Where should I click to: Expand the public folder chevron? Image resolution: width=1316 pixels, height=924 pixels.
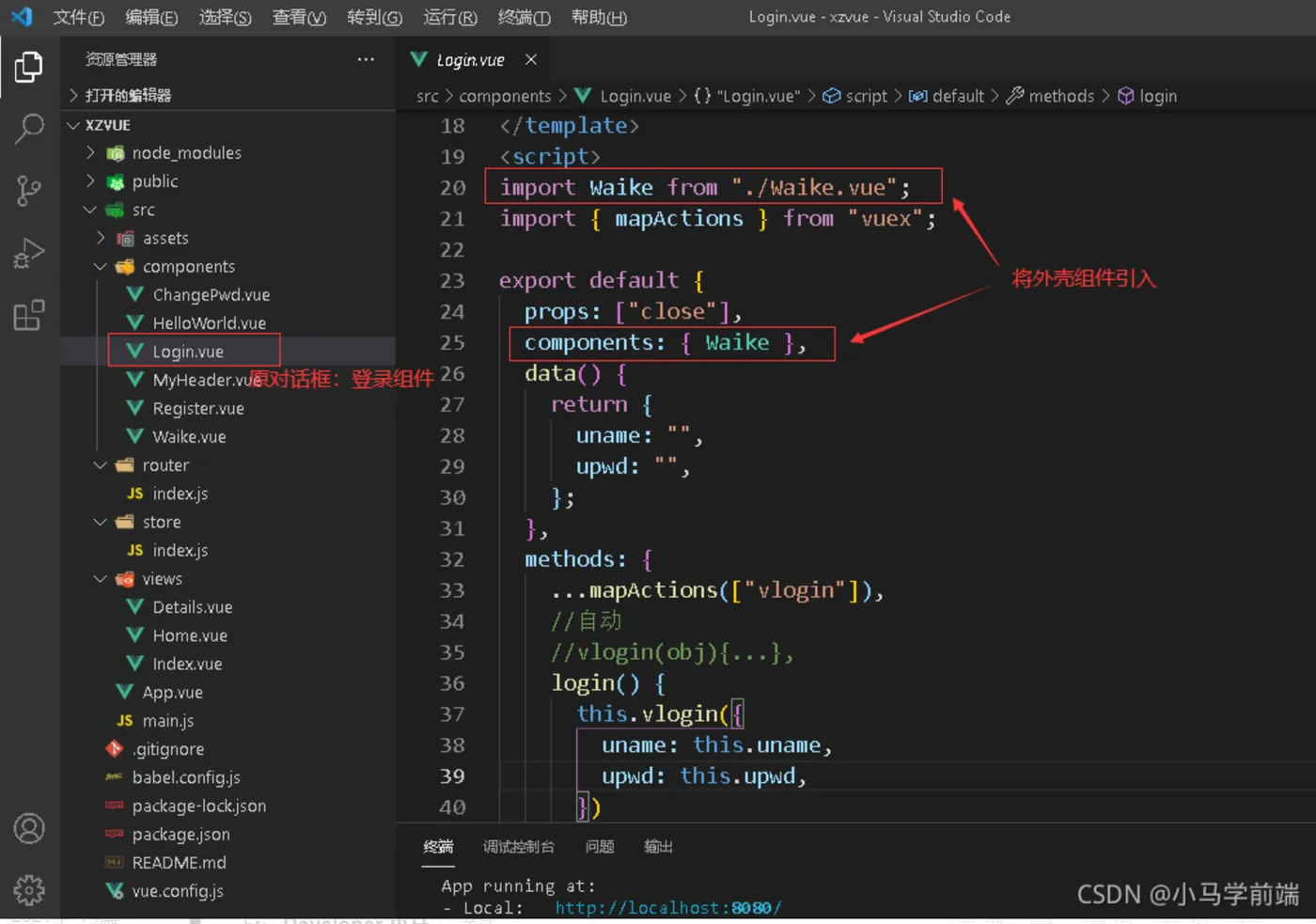(x=90, y=180)
